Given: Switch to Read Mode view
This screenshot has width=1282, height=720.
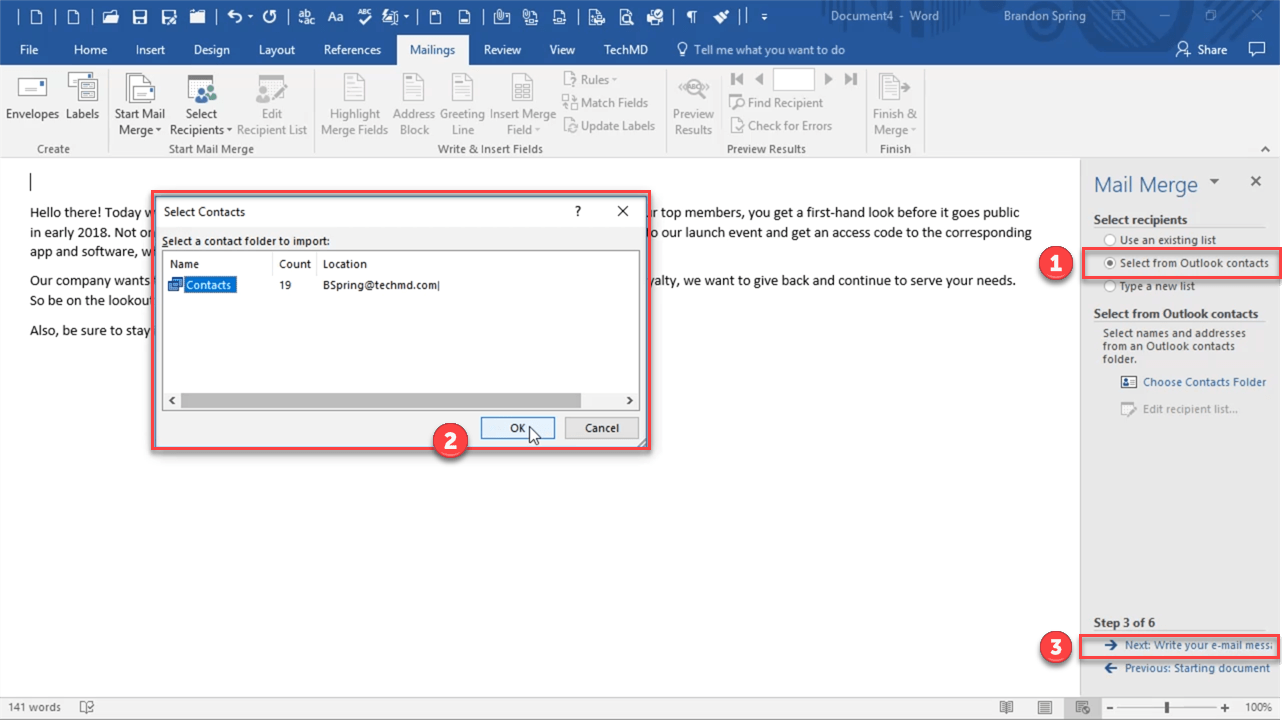Looking at the screenshot, I should tap(1007, 707).
